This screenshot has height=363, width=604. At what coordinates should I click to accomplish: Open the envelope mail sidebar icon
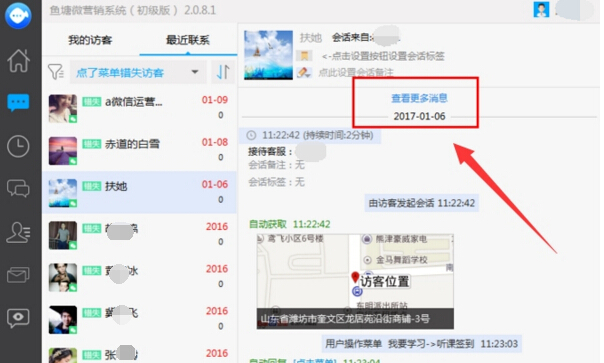pos(18,275)
